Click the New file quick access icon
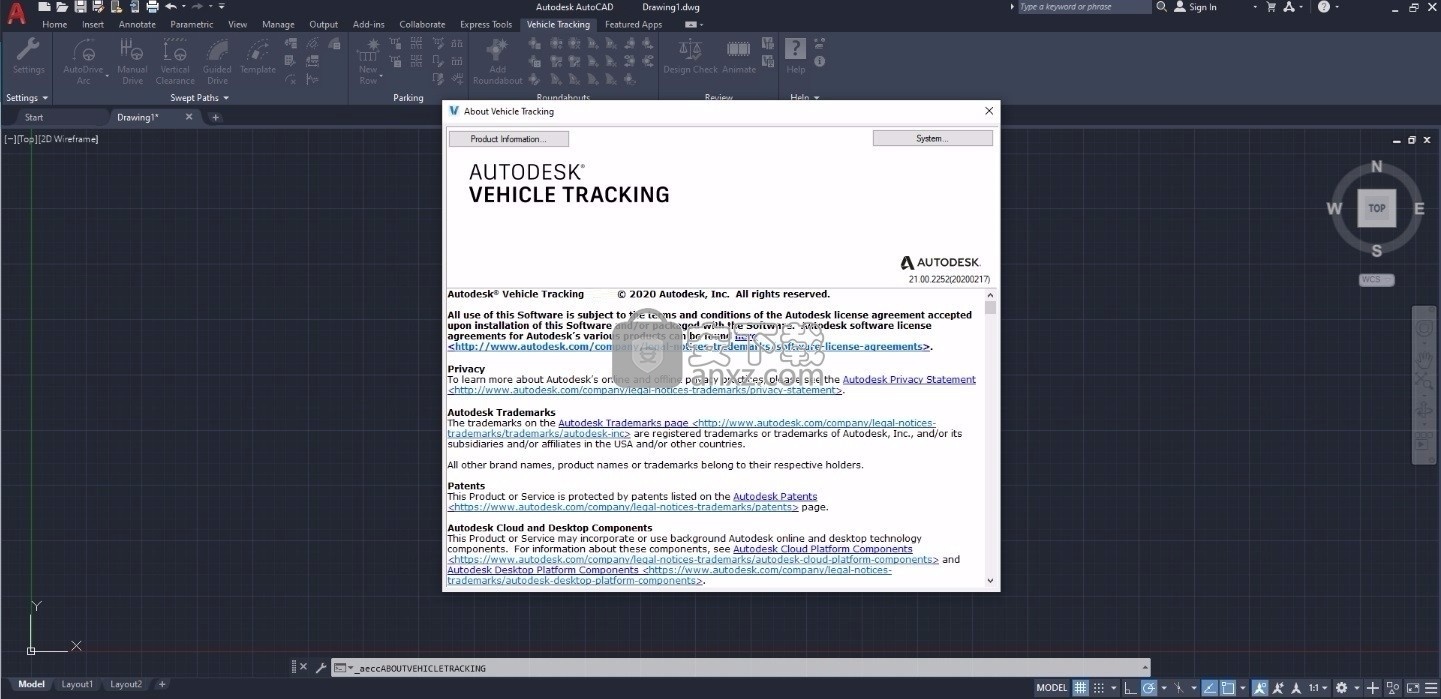 pos(45,7)
